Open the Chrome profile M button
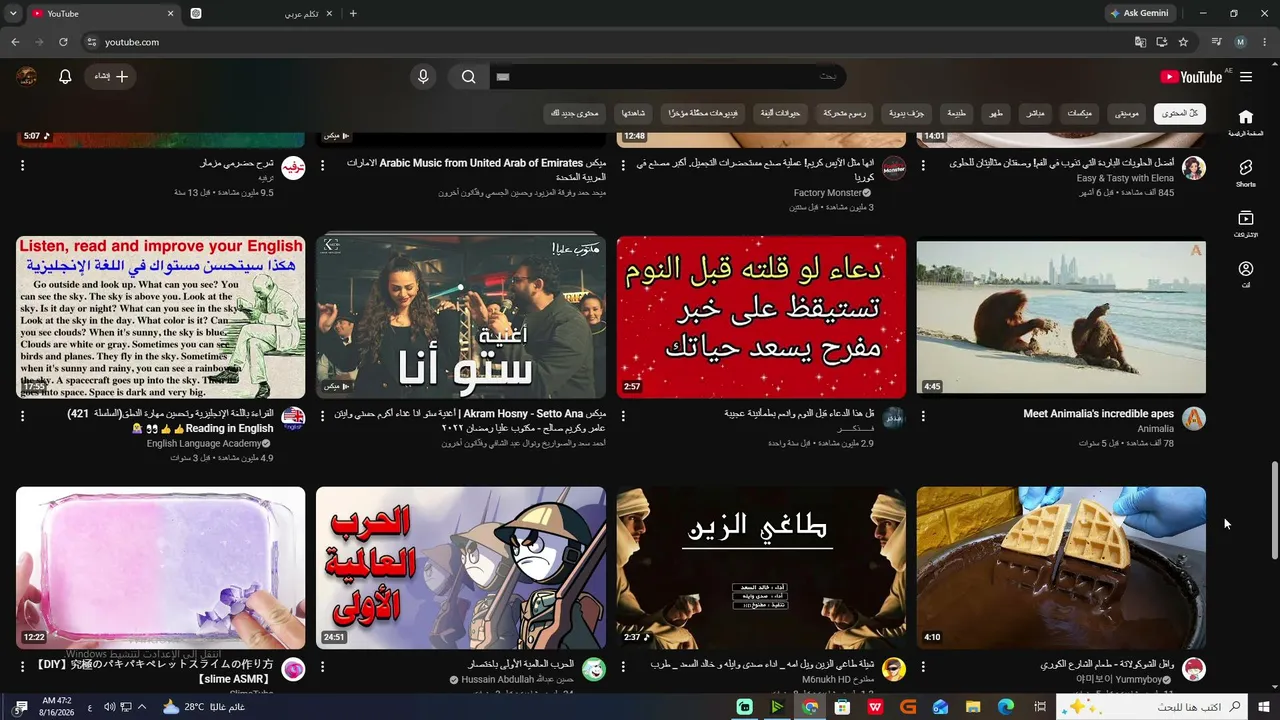The width and height of the screenshot is (1280, 720). click(x=1241, y=42)
